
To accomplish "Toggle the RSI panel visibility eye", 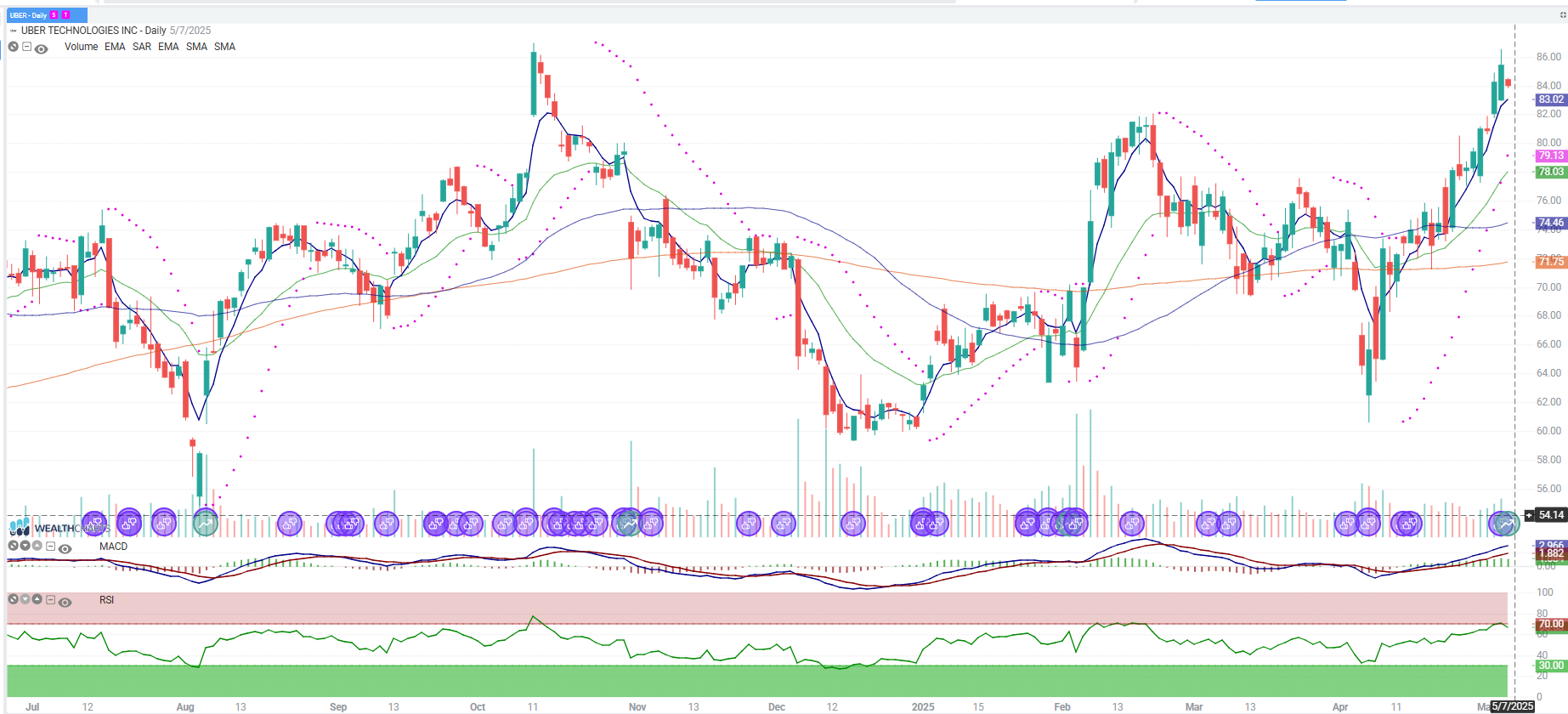I will click(x=65, y=602).
